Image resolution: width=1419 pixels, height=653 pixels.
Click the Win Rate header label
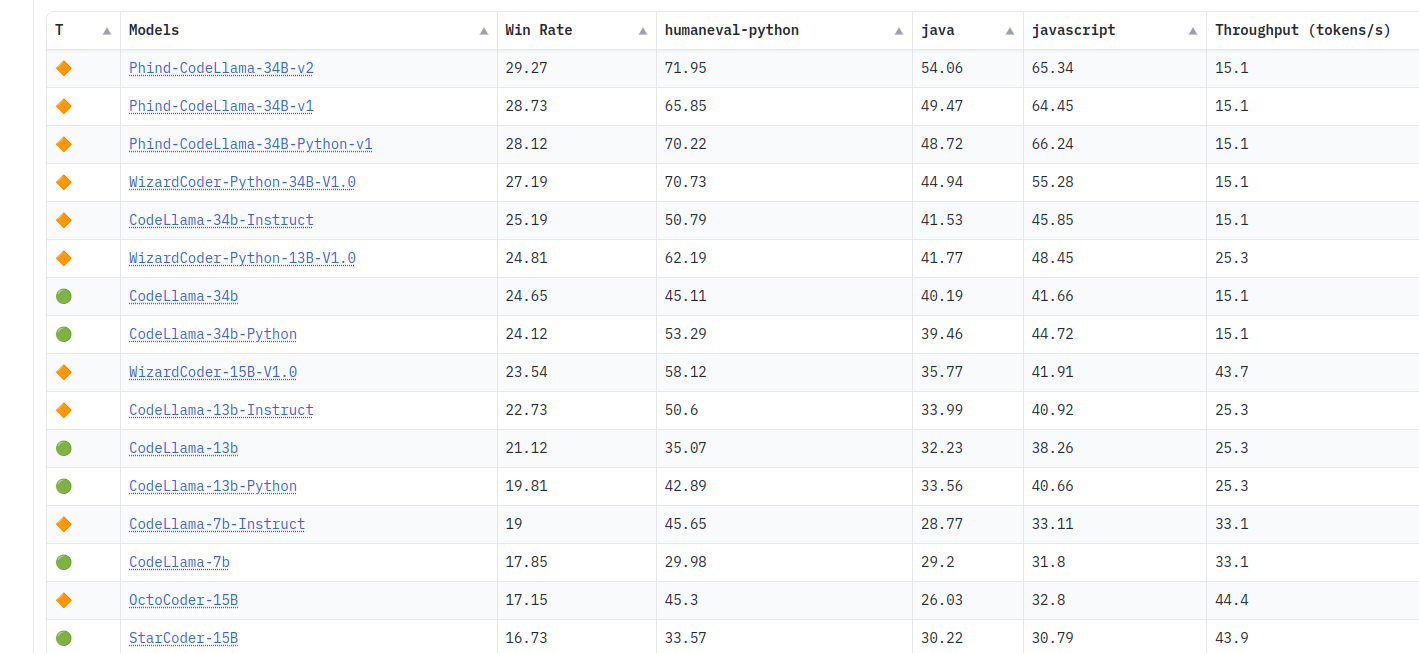click(539, 30)
